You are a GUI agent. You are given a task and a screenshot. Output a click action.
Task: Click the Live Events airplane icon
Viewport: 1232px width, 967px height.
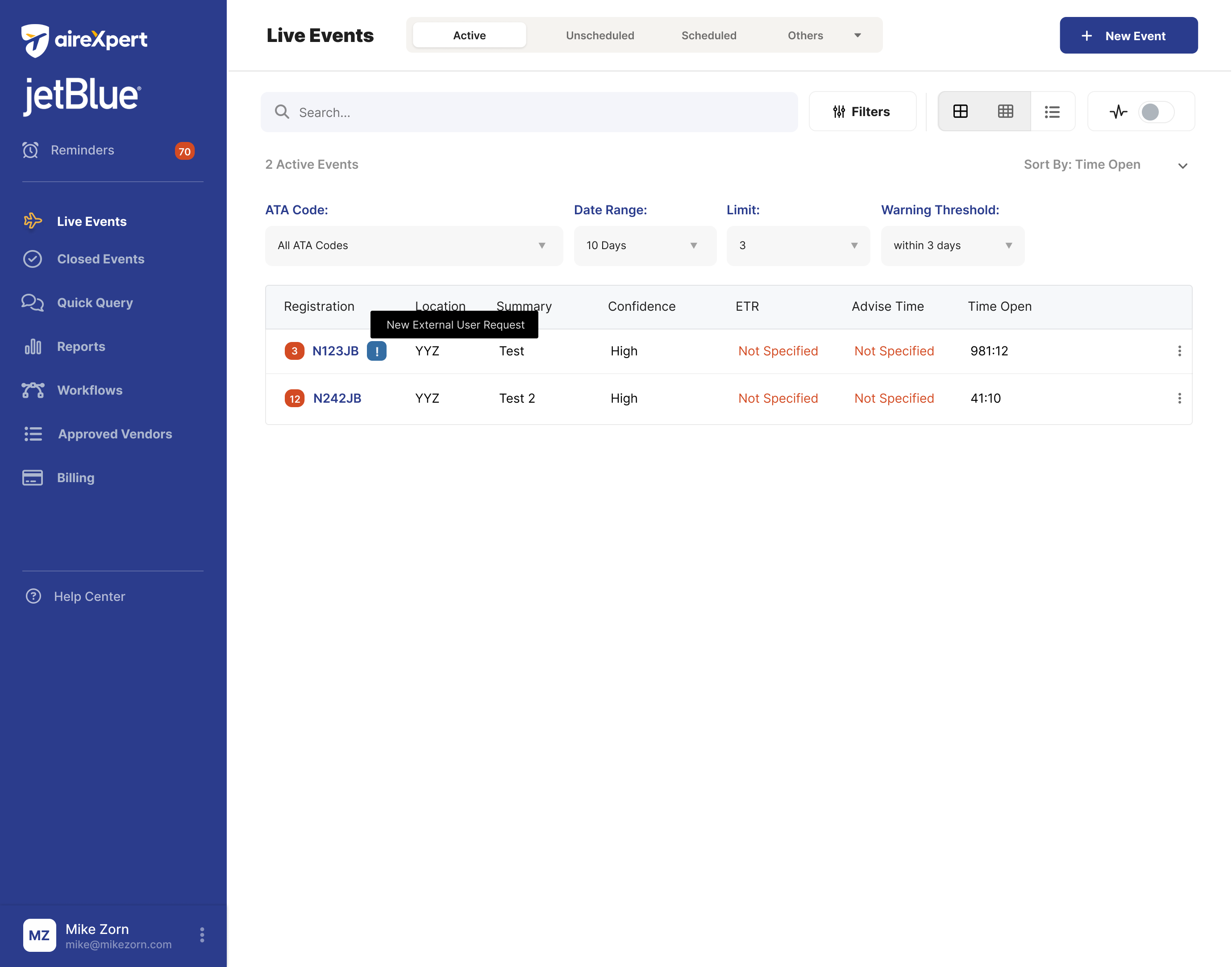click(x=33, y=221)
